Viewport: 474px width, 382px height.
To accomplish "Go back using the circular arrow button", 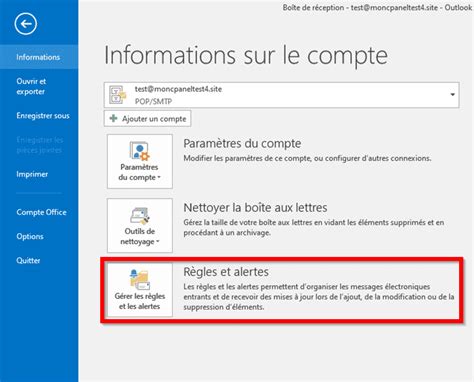I will tap(26, 24).
